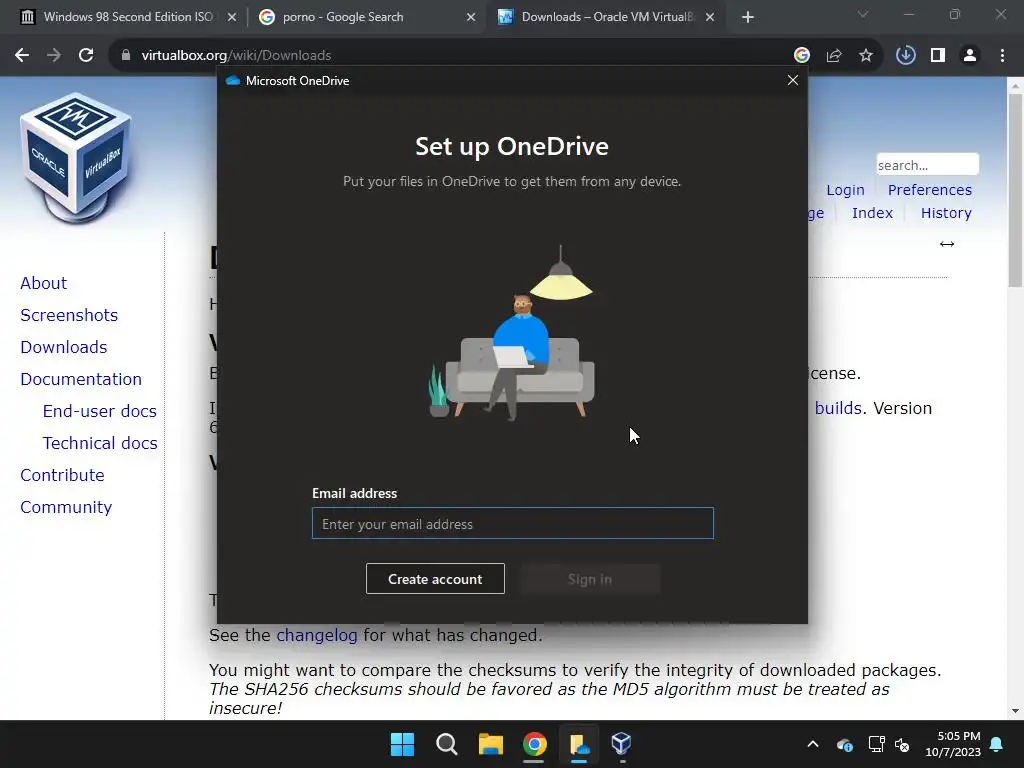Focus the OneDrive email address field
1024x768 pixels.
(513, 524)
